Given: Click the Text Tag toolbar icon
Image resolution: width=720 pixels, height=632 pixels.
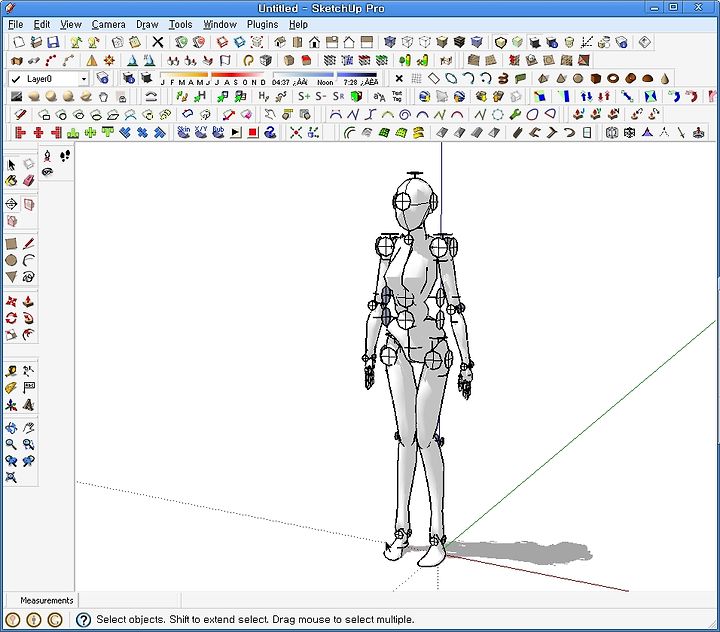Looking at the screenshot, I should tap(397, 96).
